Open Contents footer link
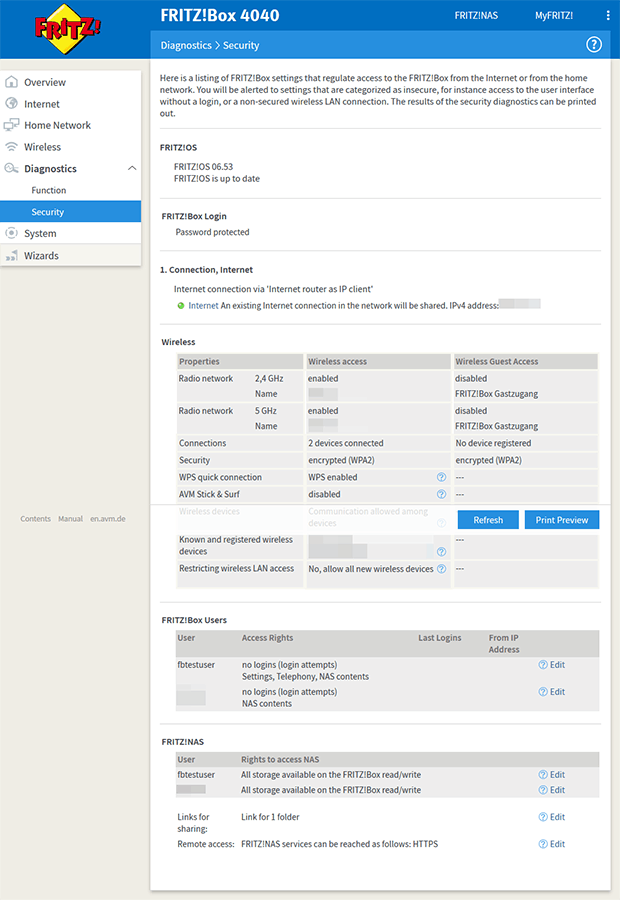 (x=36, y=519)
